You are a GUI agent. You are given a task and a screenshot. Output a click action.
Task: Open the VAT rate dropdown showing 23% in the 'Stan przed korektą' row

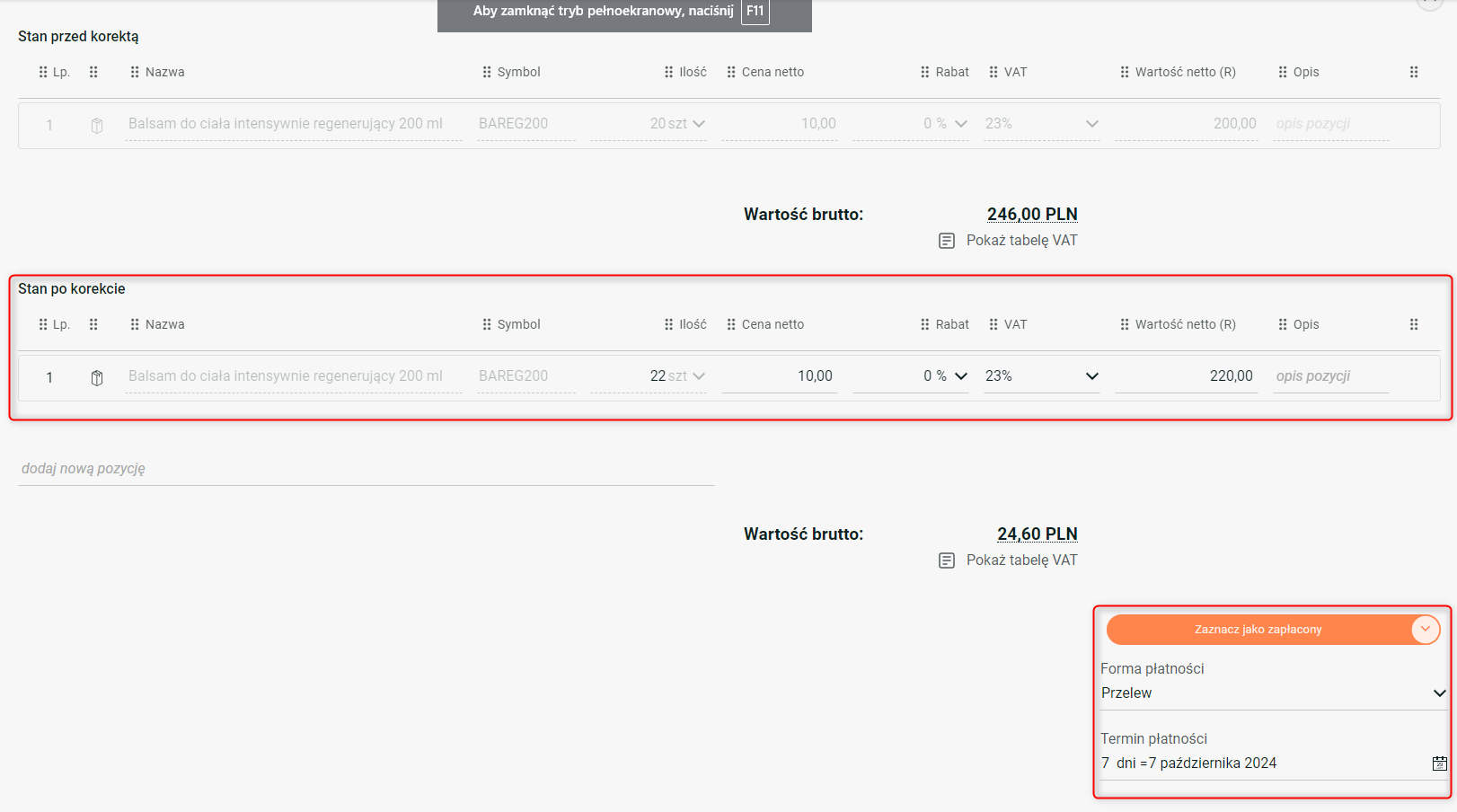coord(1092,124)
